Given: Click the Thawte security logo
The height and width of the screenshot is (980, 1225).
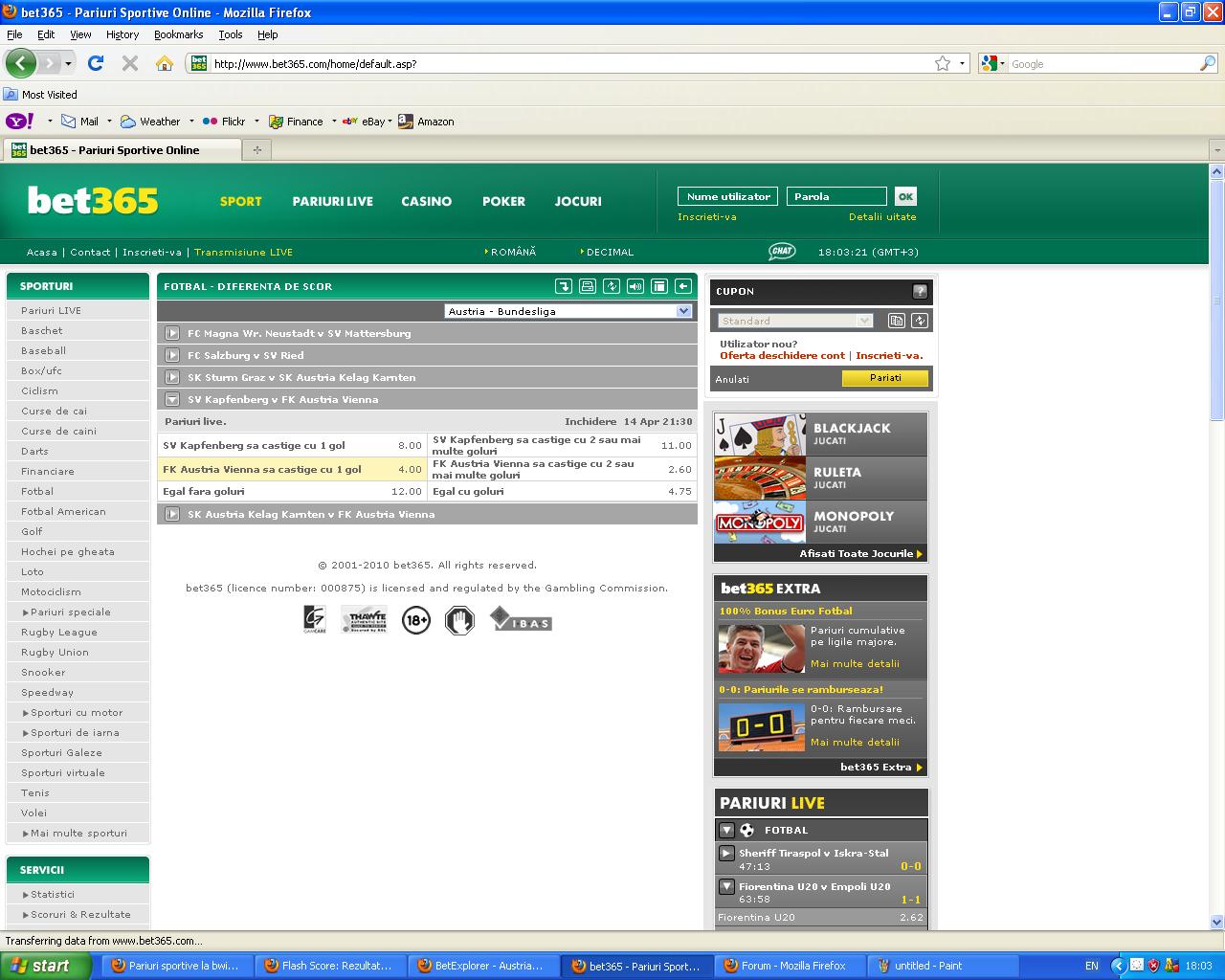Looking at the screenshot, I should [365, 620].
